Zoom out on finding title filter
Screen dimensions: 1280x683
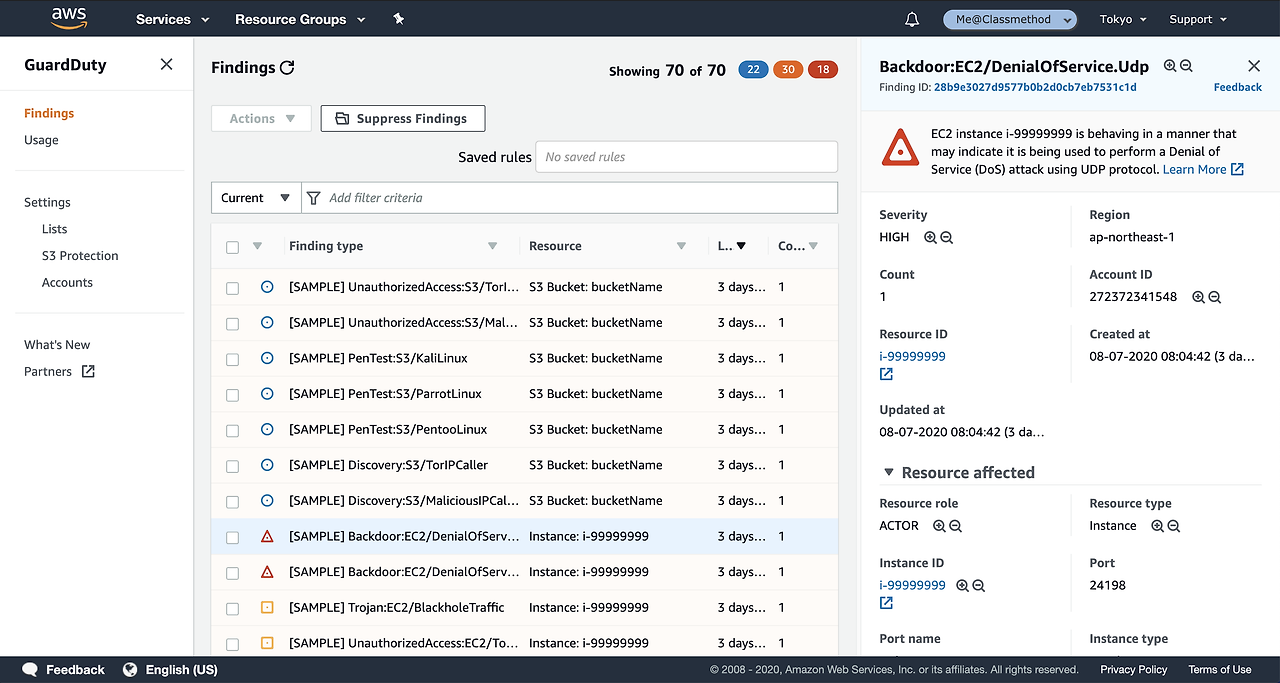tap(1186, 66)
